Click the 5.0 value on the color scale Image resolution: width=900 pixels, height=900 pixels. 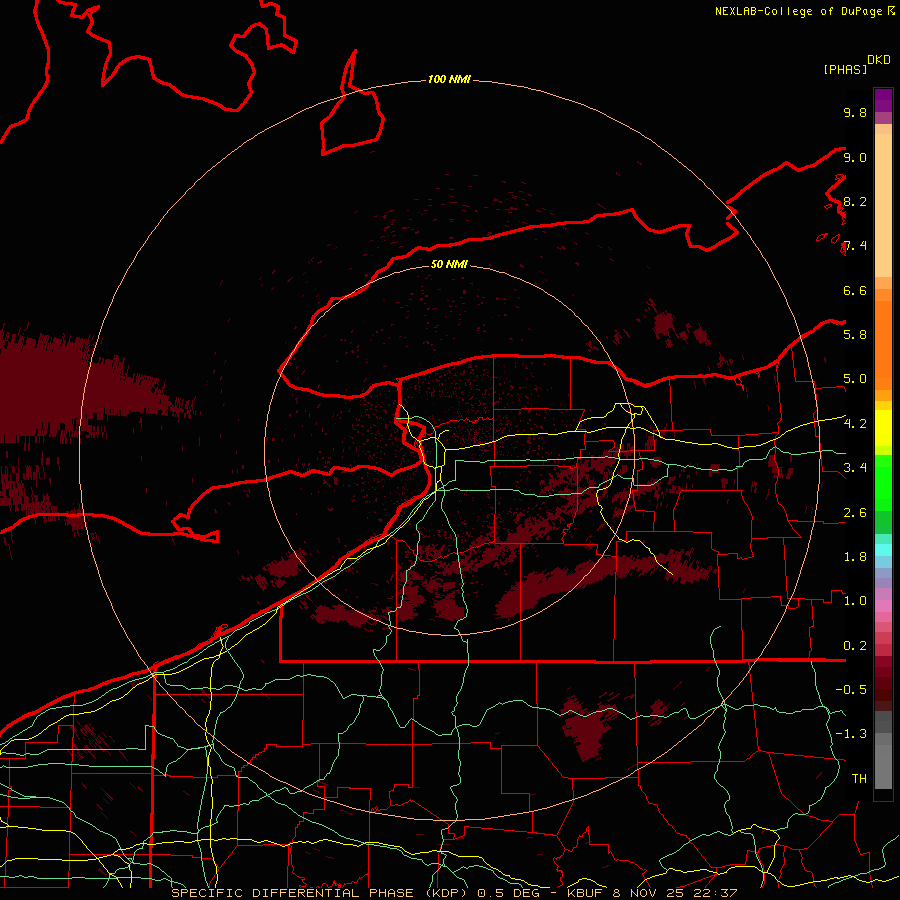[x=855, y=379]
